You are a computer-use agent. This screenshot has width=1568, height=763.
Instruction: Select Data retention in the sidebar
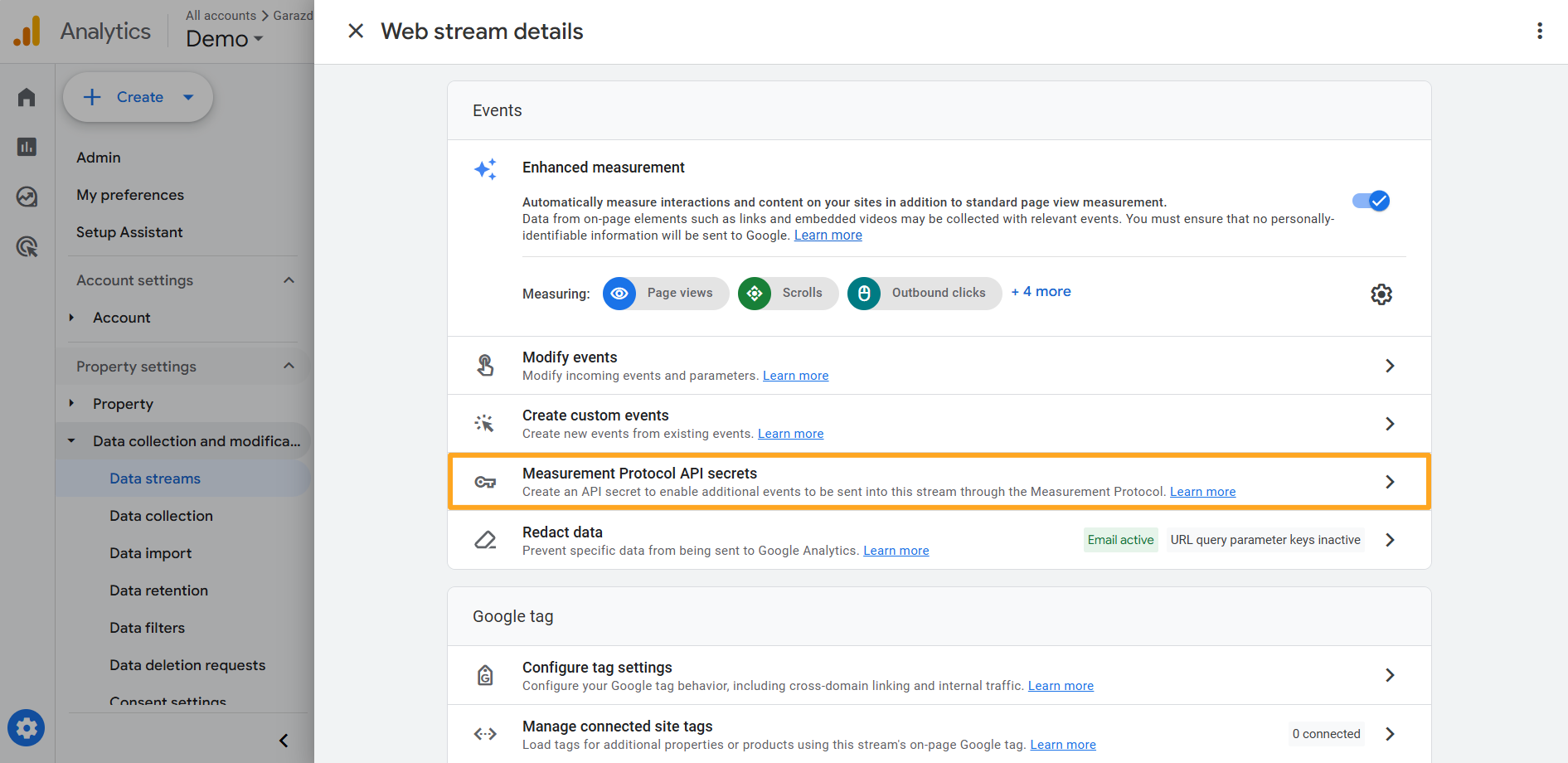(x=158, y=590)
